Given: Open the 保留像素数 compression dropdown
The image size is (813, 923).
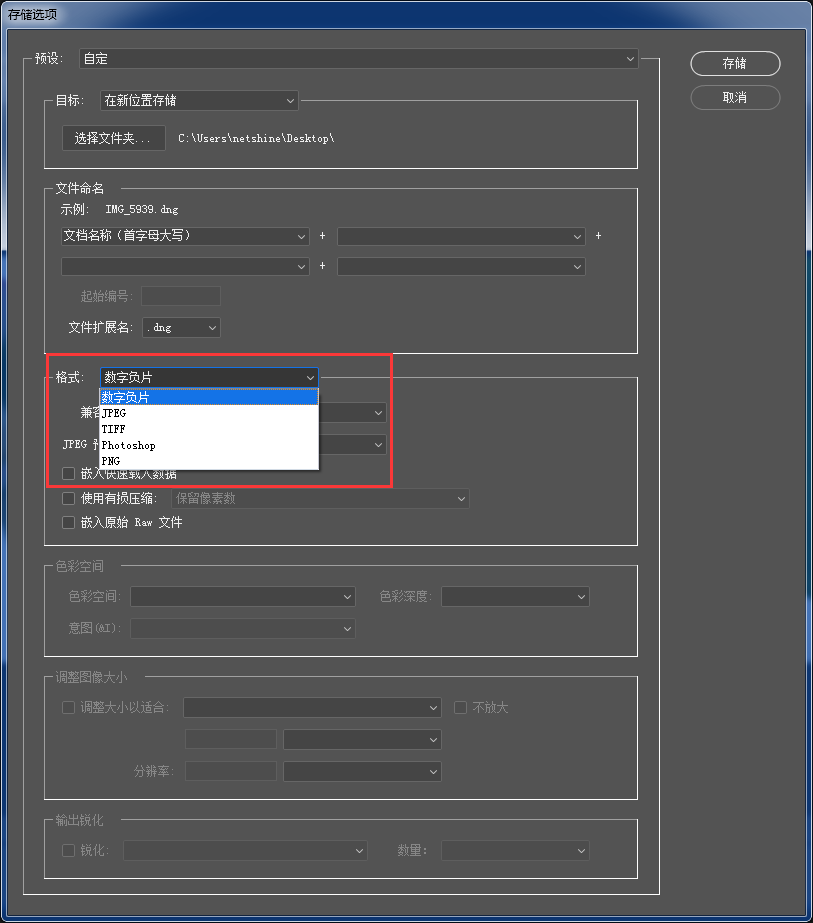Looking at the screenshot, I should pyautogui.click(x=320, y=499).
